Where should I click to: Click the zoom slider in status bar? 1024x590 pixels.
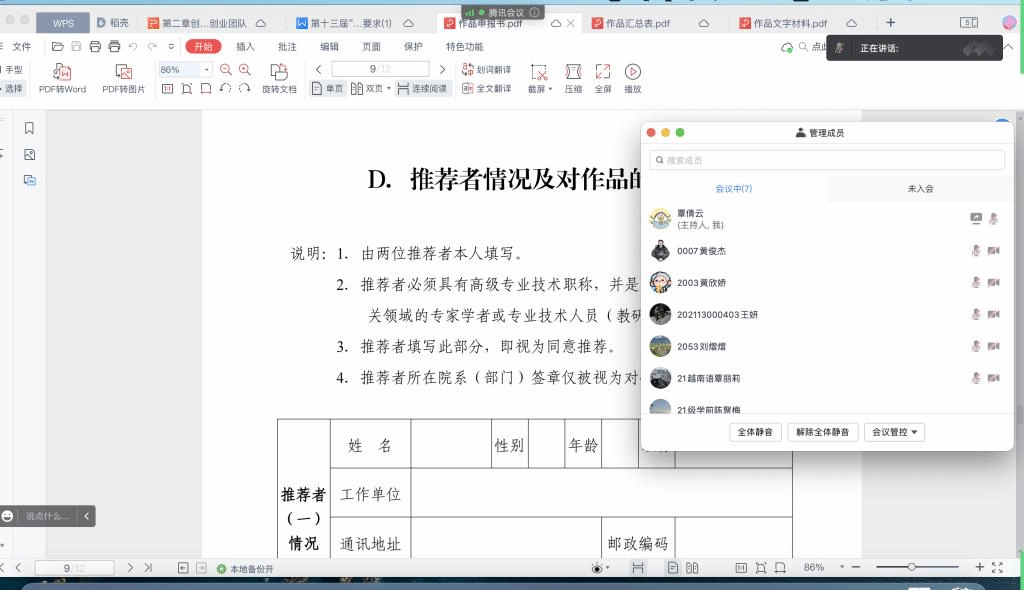(911, 567)
